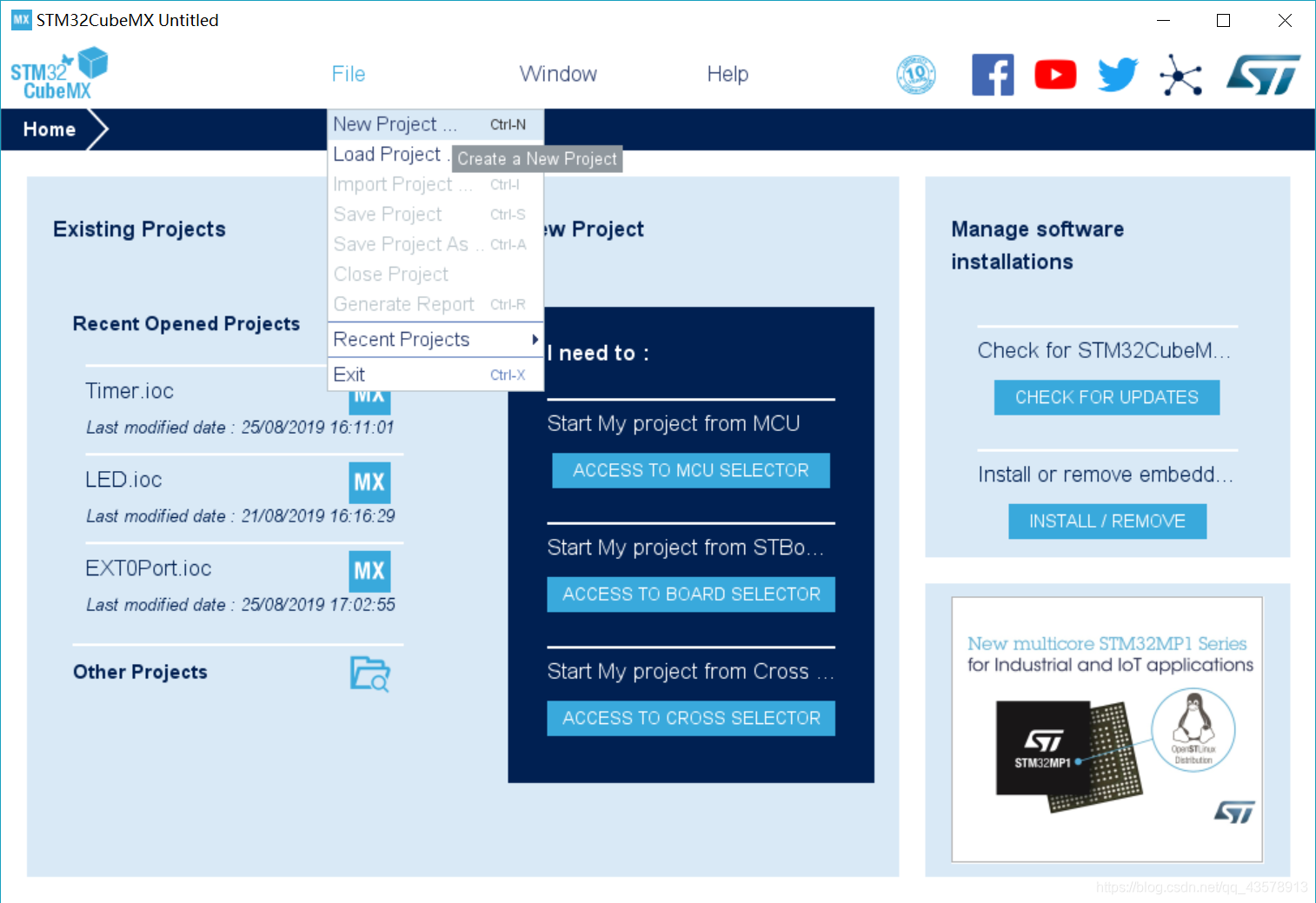Click the STM32CubeMX logo icon
The height and width of the screenshot is (903, 1316).
[58, 74]
